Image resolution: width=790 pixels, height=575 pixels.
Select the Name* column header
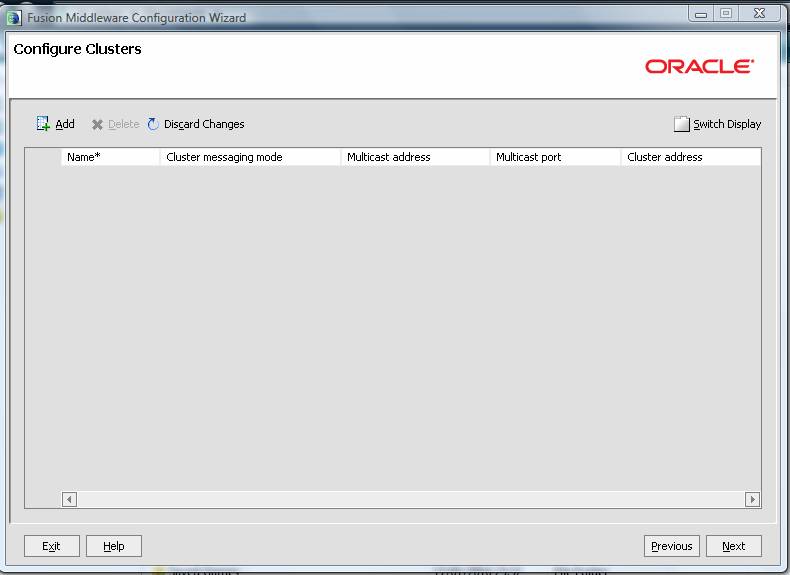[x=110, y=157]
